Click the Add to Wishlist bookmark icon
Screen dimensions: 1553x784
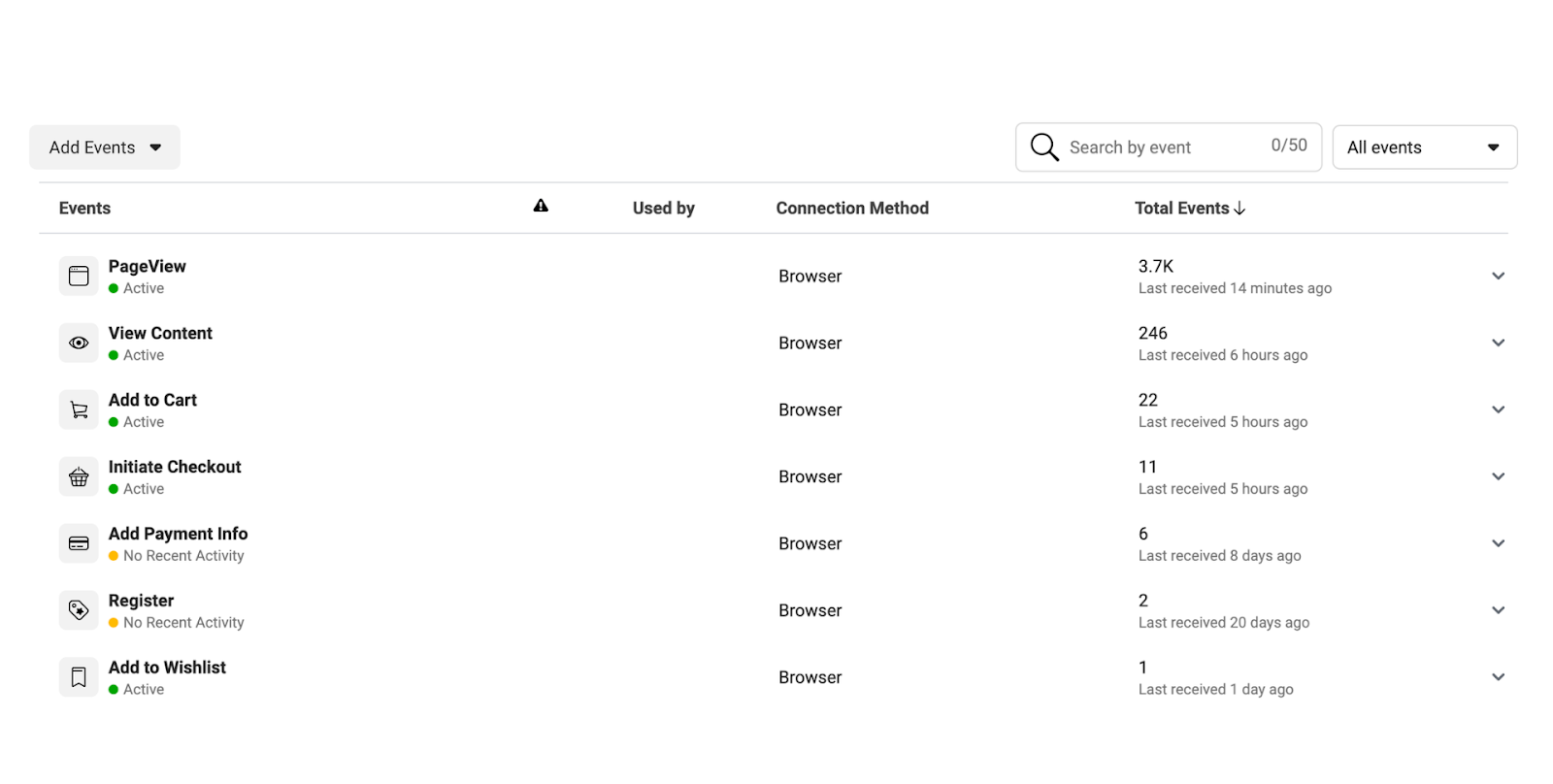coord(79,677)
